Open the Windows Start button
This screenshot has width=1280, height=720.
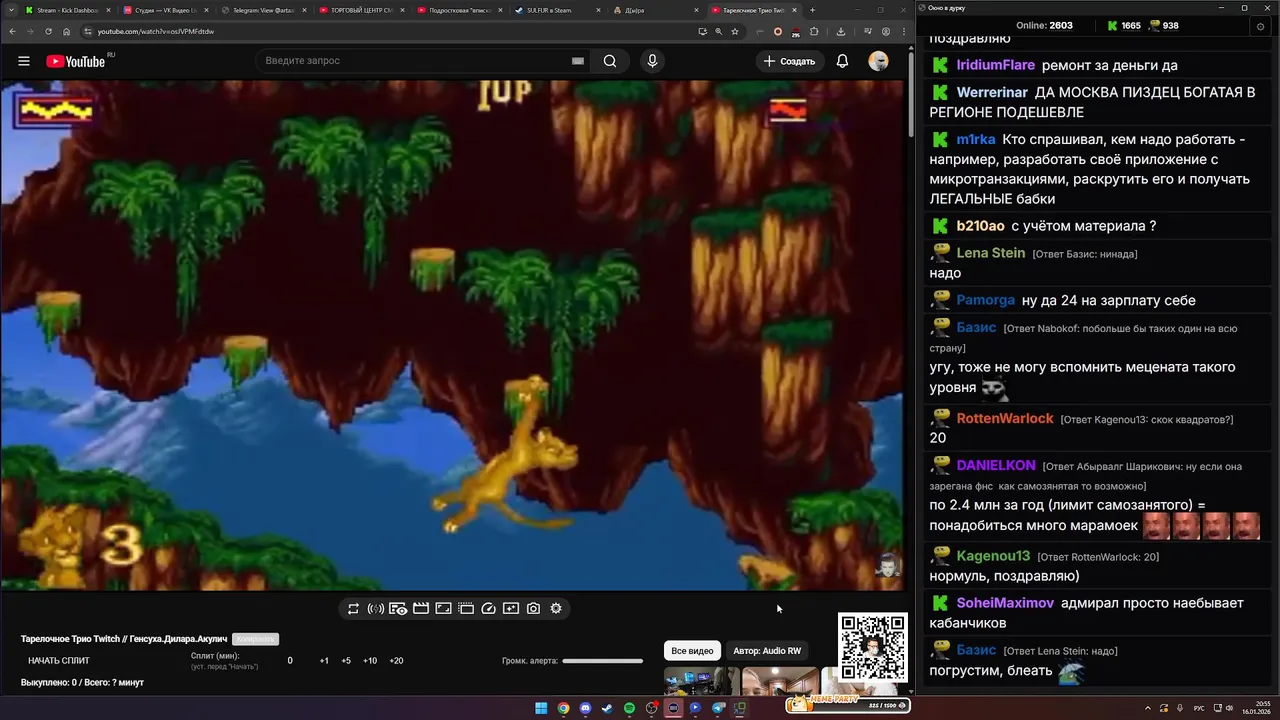tap(541, 708)
